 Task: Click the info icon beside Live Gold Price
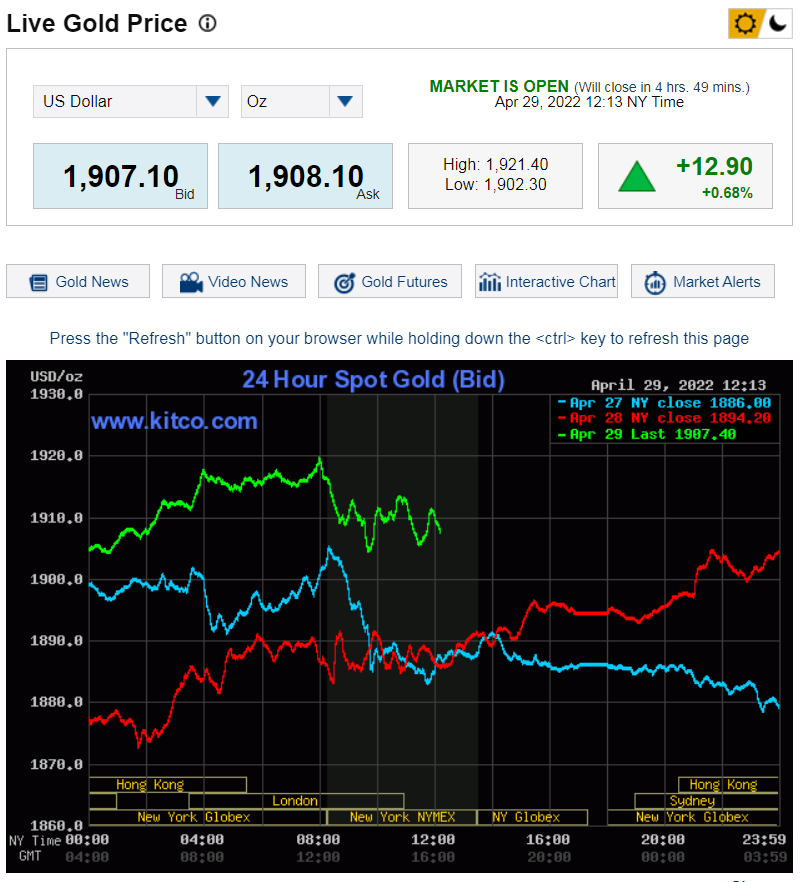pos(208,24)
